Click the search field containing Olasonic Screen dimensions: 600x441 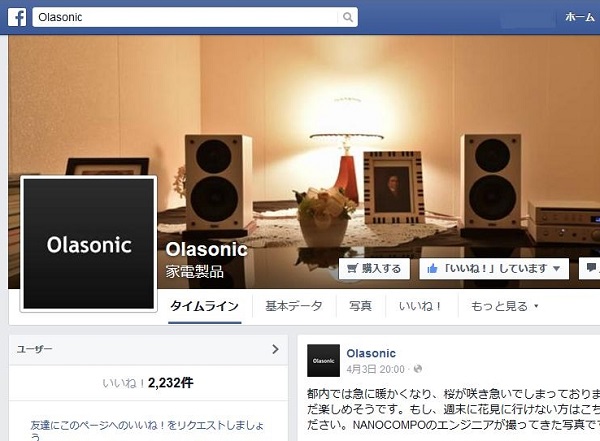[x=185, y=17]
